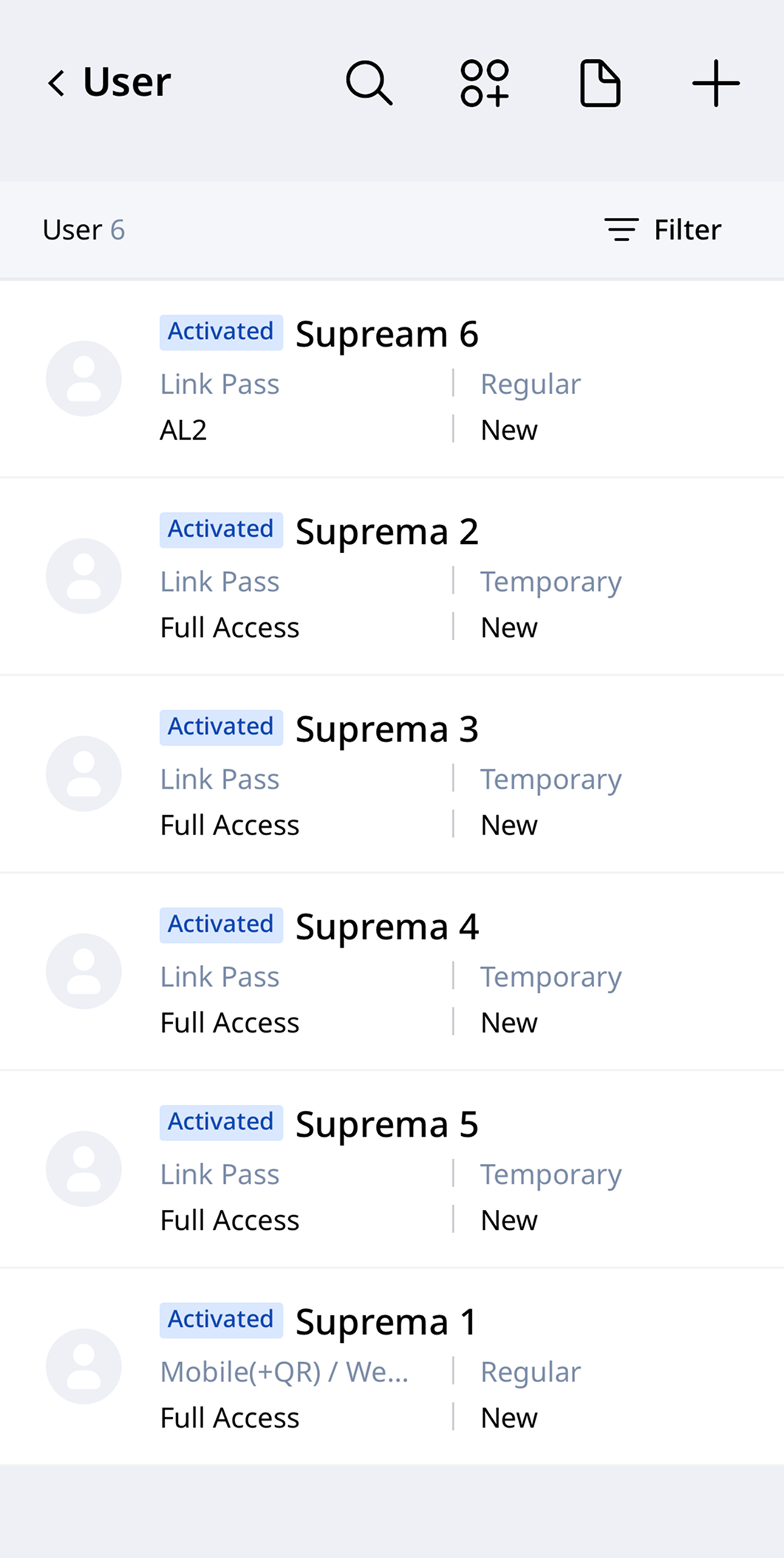The image size is (784, 1558).
Task: Open the document file icon
Action: click(599, 84)
